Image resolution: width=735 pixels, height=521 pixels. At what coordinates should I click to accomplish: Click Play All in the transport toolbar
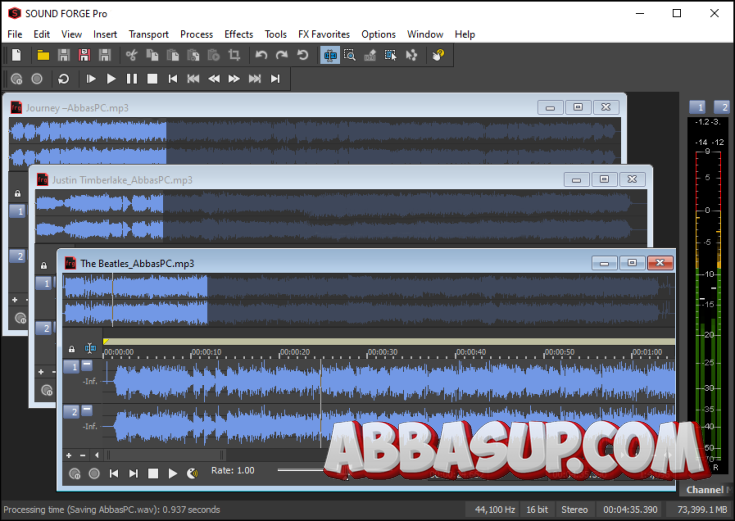click(x=91, y=79)
